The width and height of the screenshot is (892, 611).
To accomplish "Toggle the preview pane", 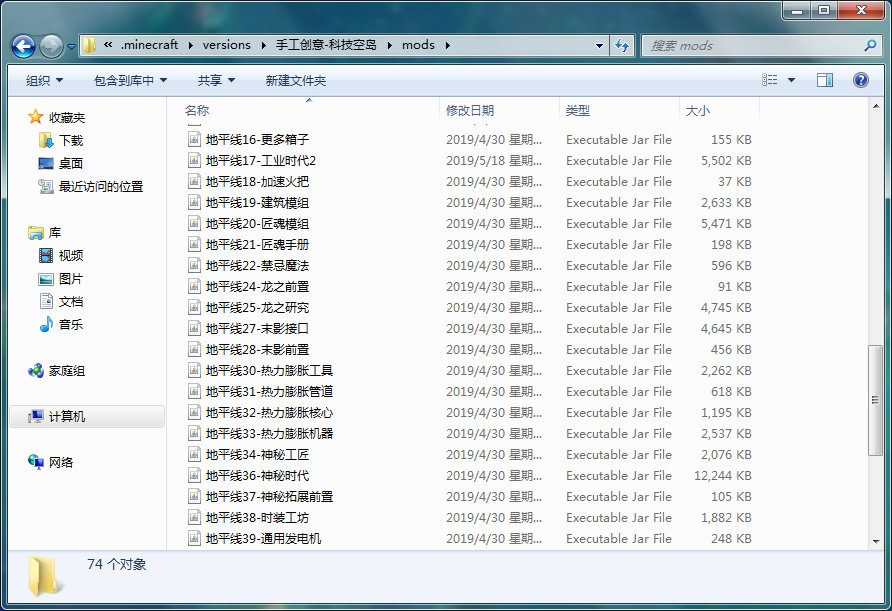I will click(825, 80).
